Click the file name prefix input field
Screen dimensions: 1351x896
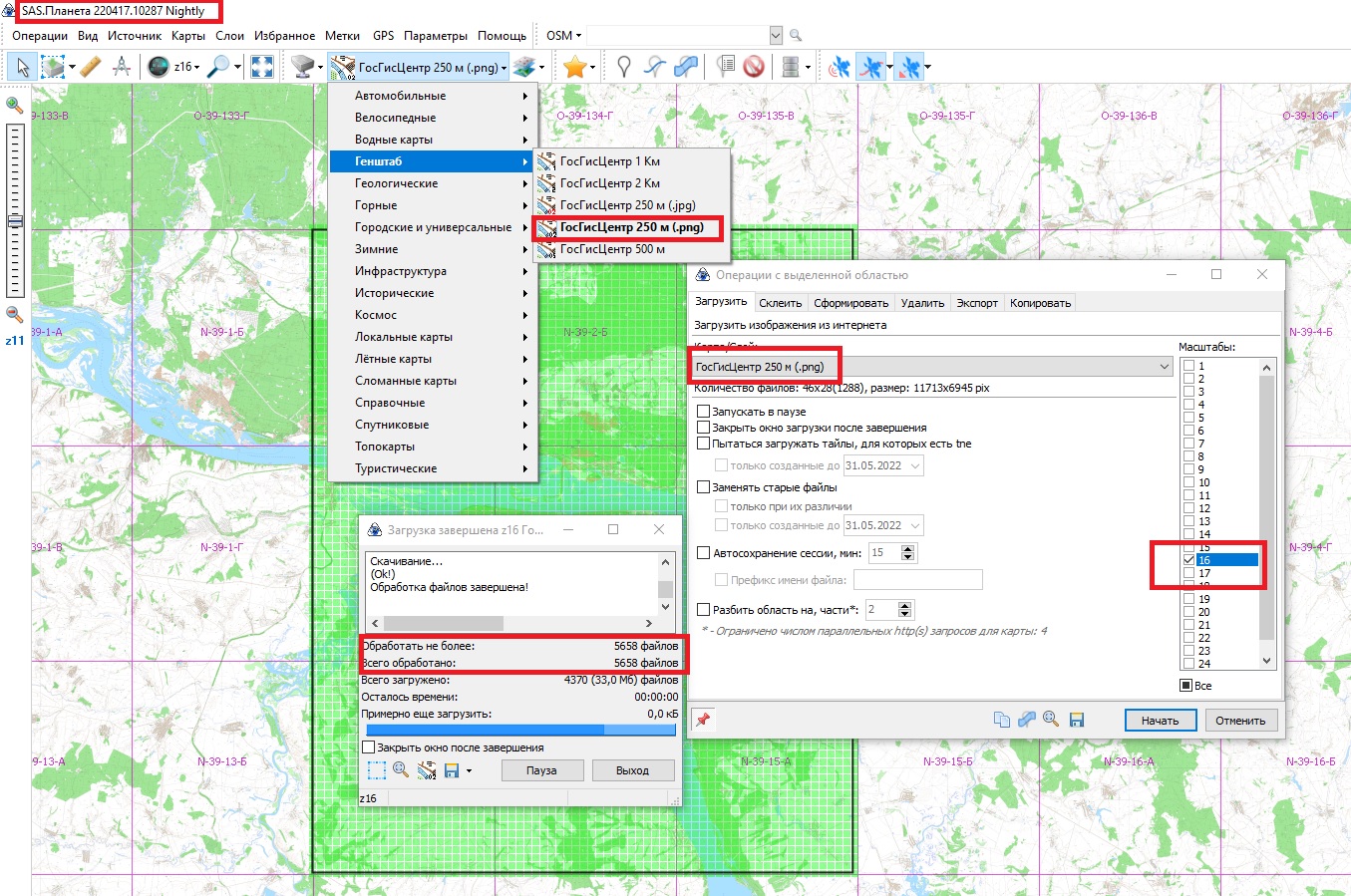point(917,580)
